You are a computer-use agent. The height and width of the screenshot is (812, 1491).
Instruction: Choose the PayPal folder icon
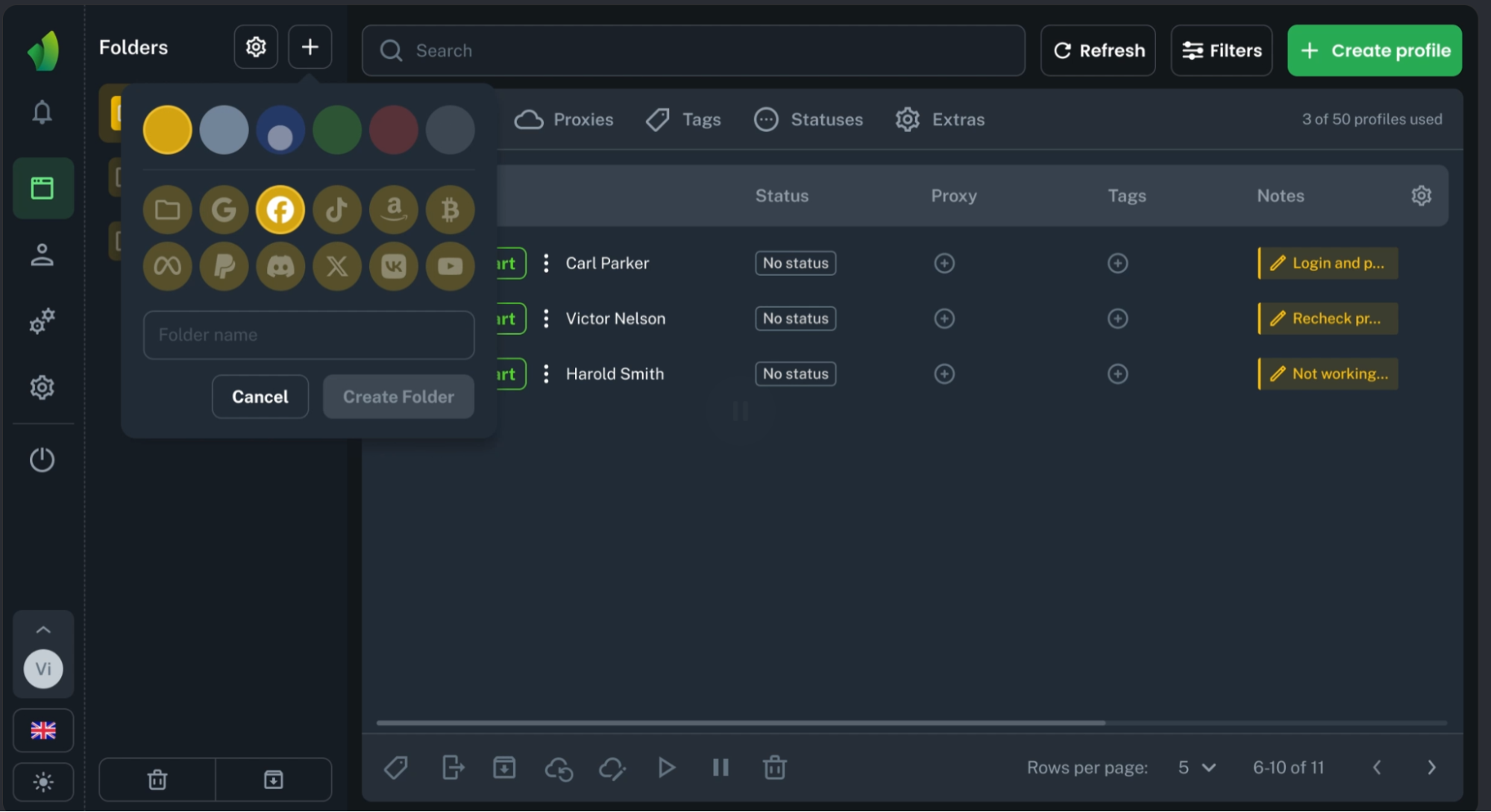tap(224, 266)
